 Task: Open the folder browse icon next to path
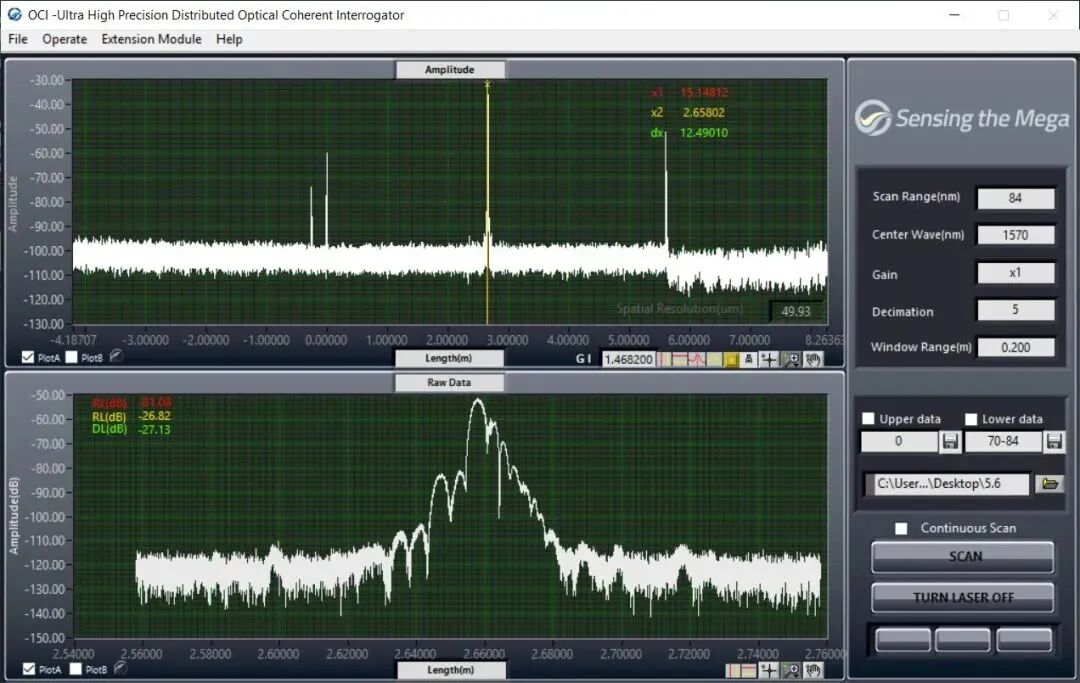pyautogui.click(x=1050, y=484)
